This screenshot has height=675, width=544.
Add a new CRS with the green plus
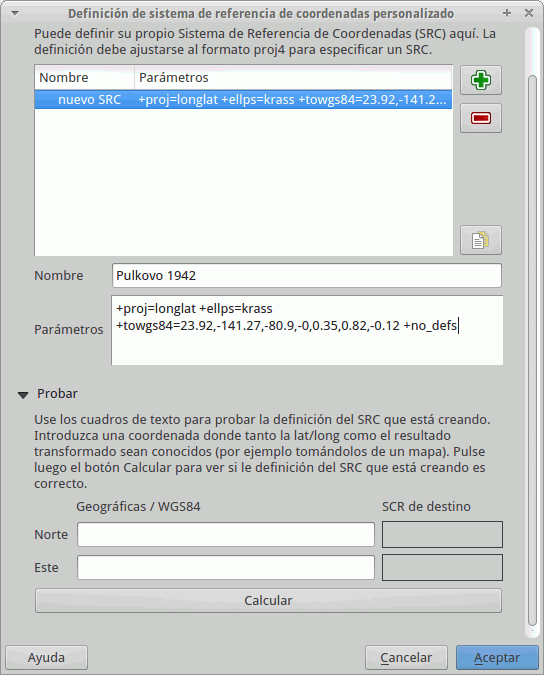click(481, 80)
